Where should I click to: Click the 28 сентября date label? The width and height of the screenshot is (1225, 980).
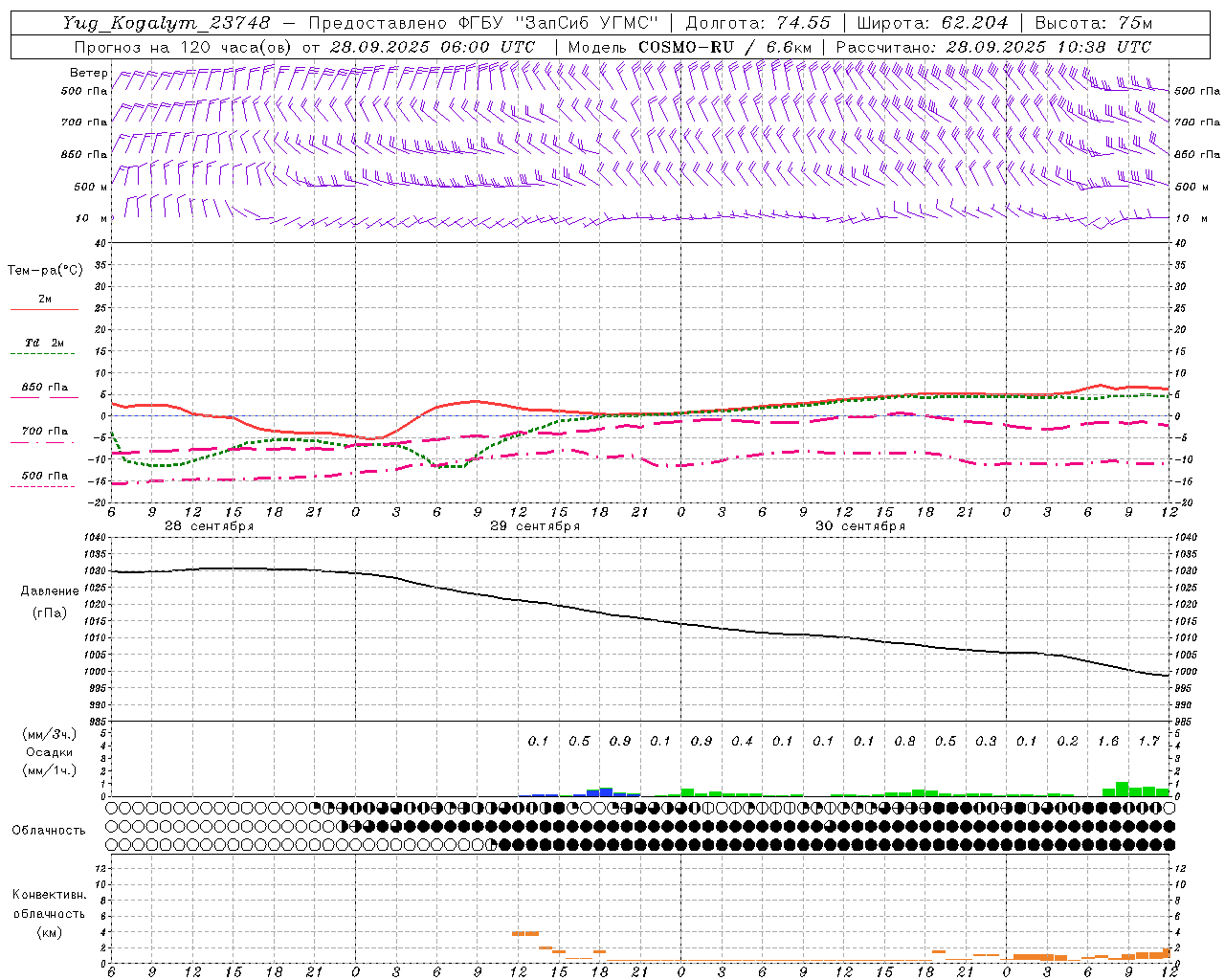209,526
